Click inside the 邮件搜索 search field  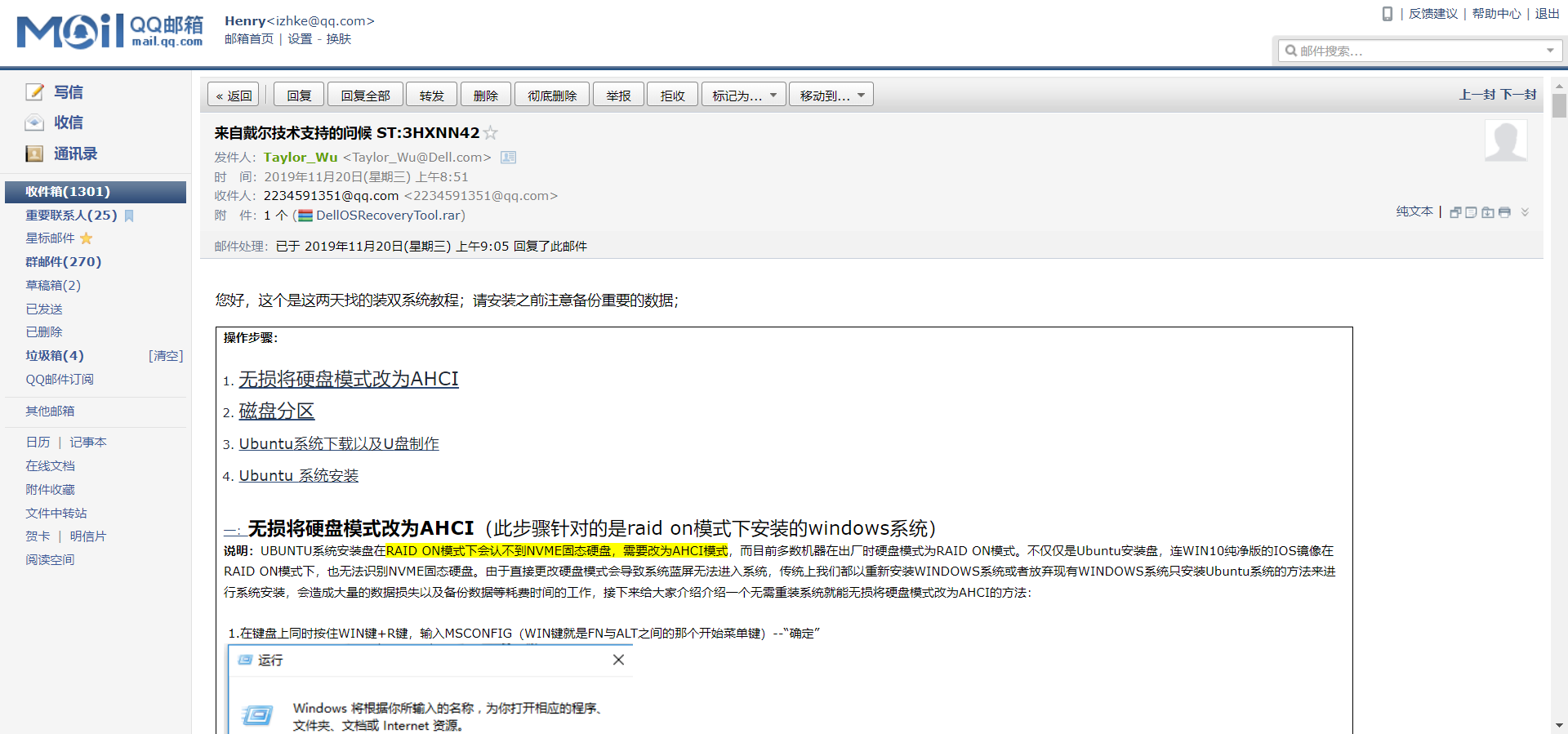click(x=1419, y=51)
